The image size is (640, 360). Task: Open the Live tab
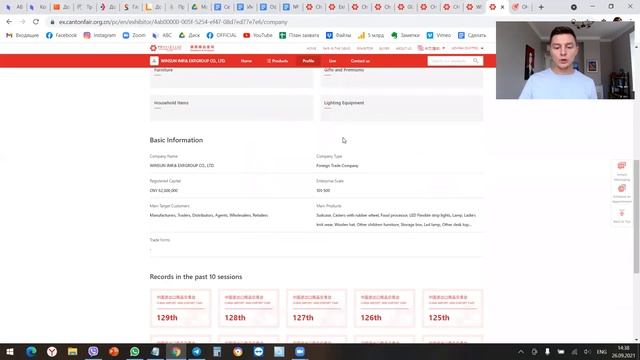pos(332,61)
